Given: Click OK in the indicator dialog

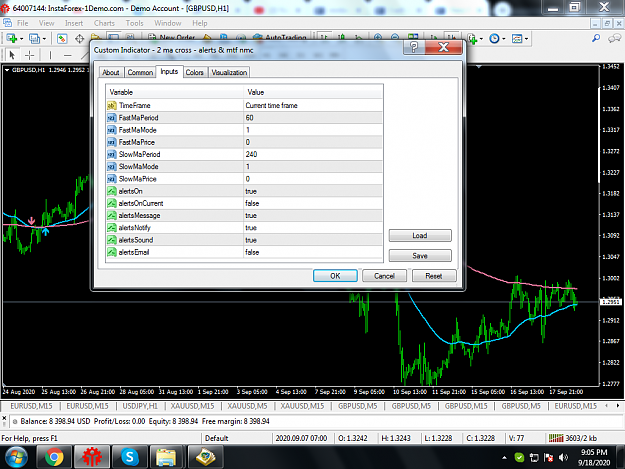Looking at the screenshot, I should point(335,276).
